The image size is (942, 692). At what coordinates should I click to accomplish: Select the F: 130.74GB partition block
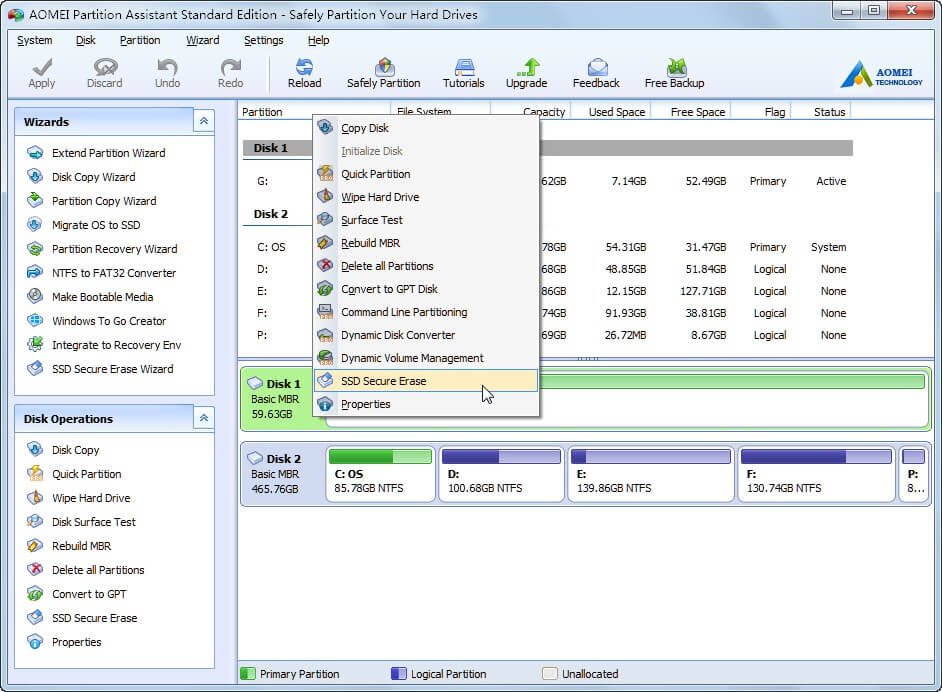pos(816,474)
